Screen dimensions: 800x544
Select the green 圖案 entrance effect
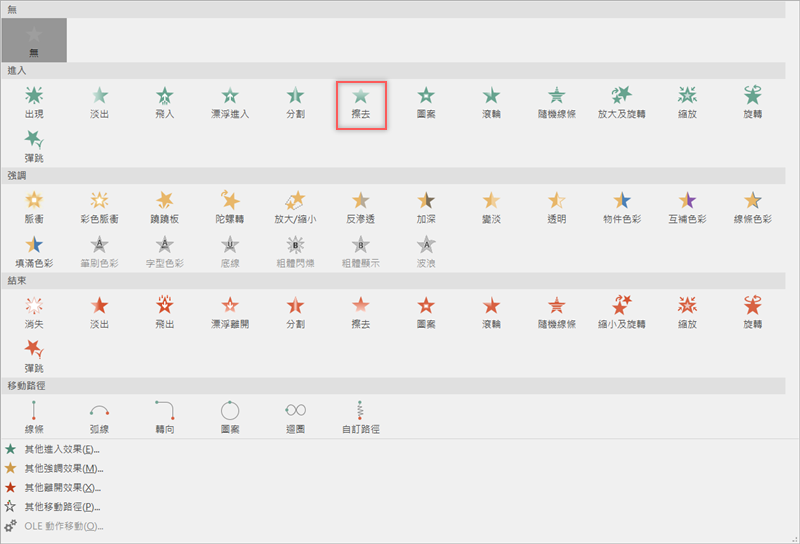426,102
